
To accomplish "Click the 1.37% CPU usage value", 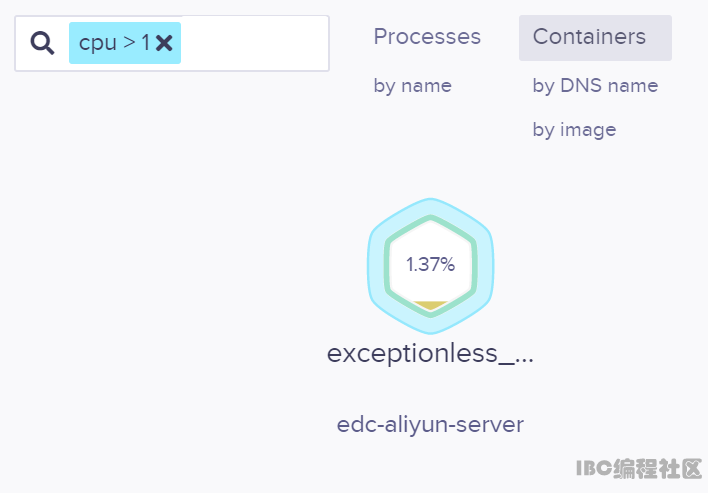I will click(430, 265).
